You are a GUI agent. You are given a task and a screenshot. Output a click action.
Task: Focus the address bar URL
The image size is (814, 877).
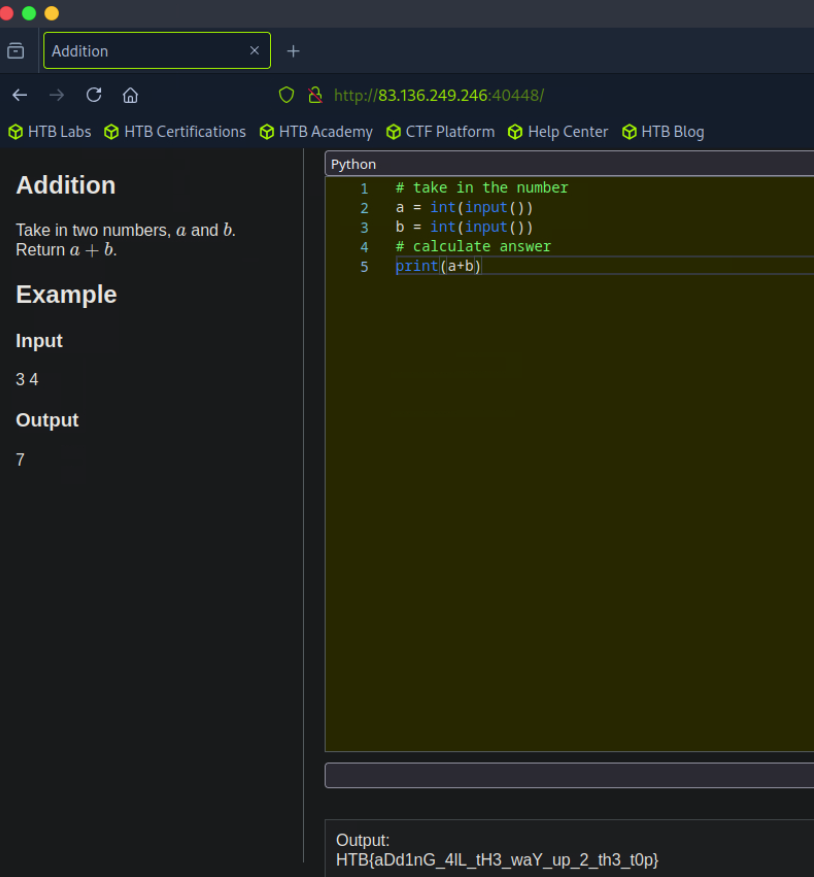pos(439,96)
